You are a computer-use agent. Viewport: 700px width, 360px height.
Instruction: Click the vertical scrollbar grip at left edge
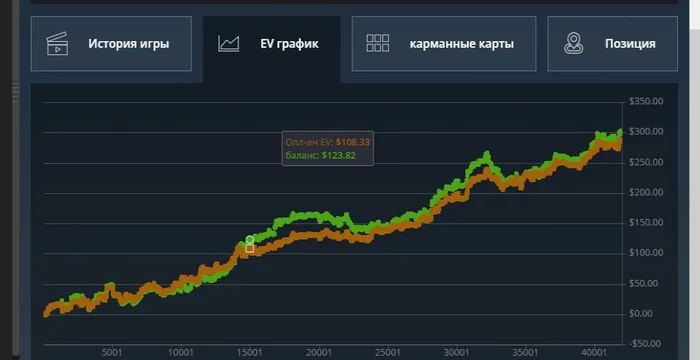tap(16, 91)
